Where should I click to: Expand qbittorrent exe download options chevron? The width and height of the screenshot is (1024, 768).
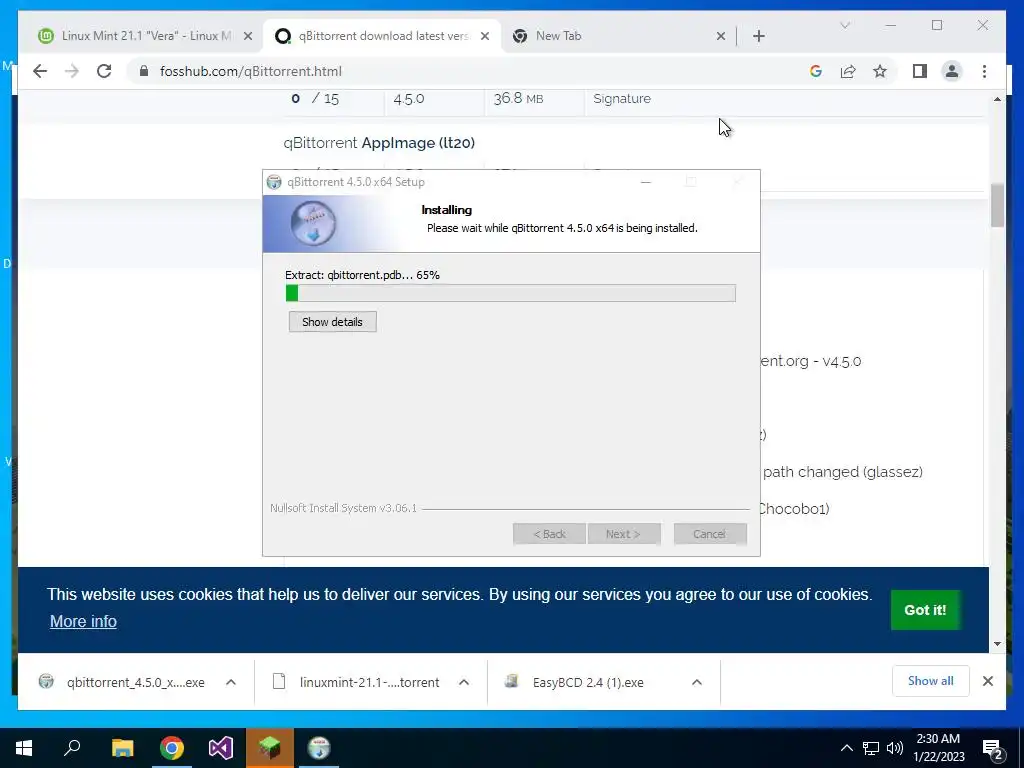tap(231, 682)
